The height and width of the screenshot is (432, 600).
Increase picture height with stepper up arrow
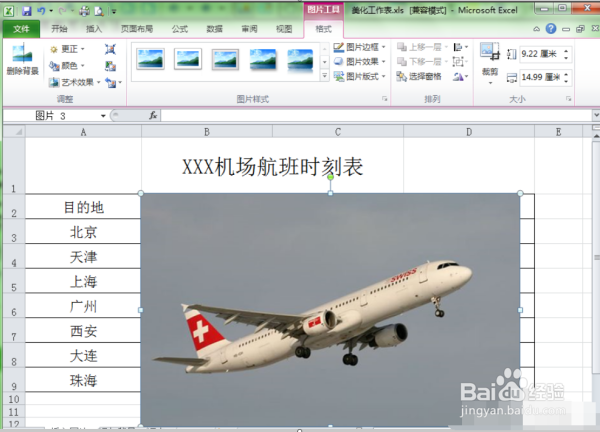coord(566,51)
